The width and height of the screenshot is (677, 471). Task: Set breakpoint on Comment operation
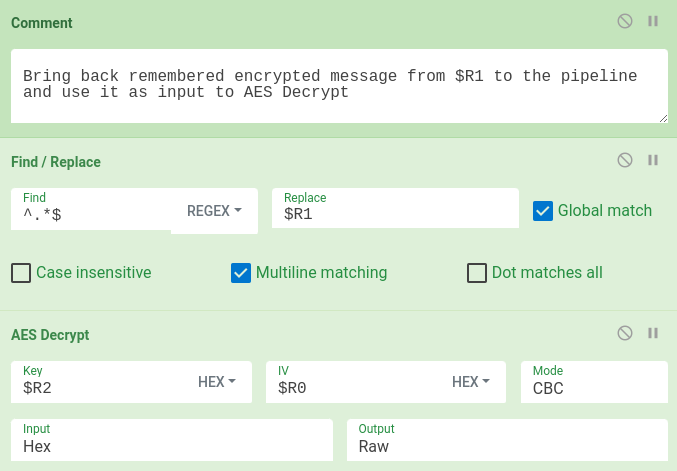coord(653,21)
